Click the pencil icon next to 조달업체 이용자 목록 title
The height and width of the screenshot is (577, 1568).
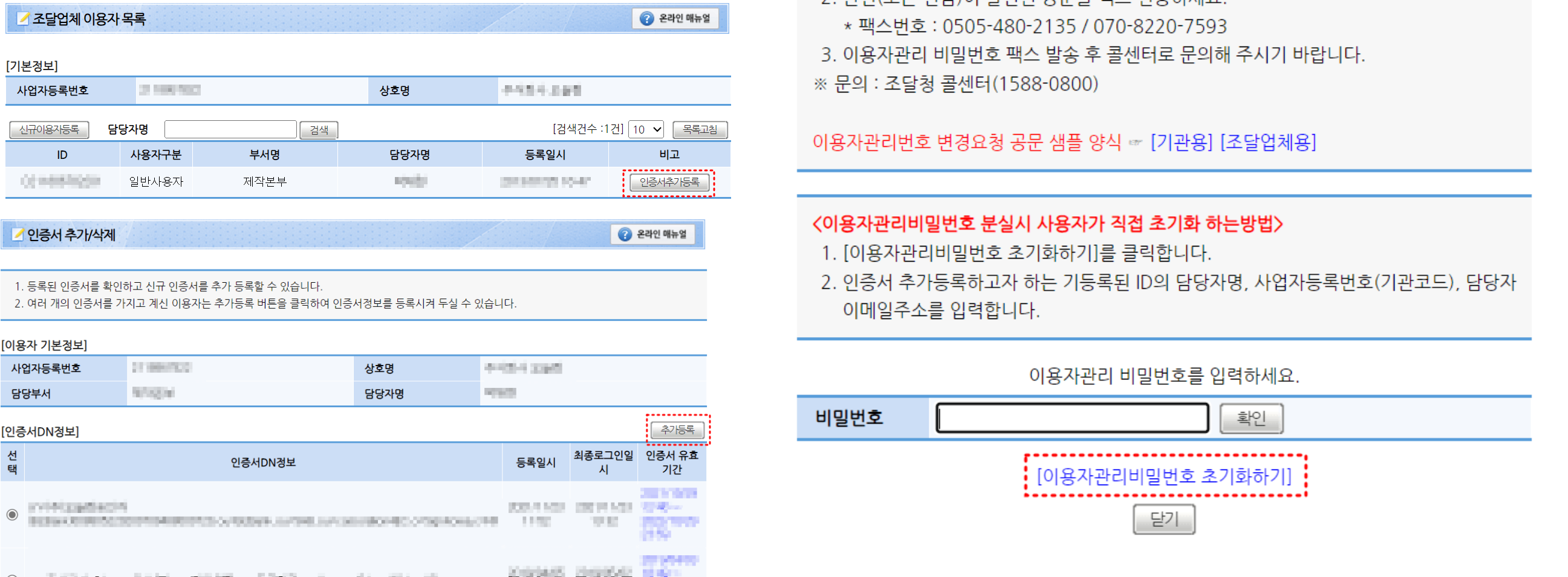(x=24, y=17)
